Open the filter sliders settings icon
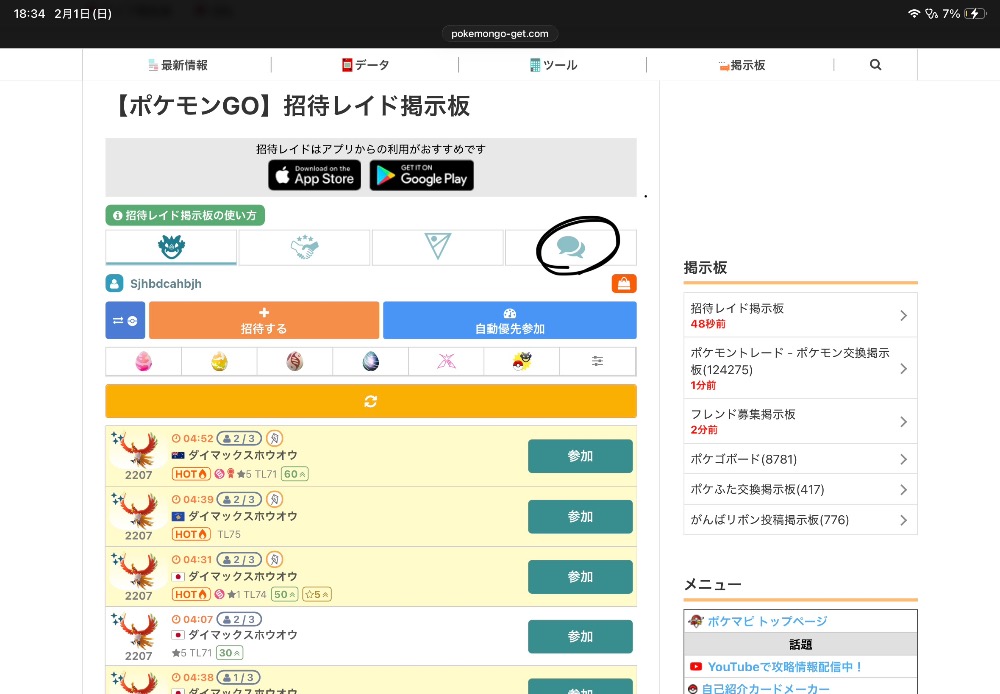The height and width of the screenshot is (694, 1000). 597,362
